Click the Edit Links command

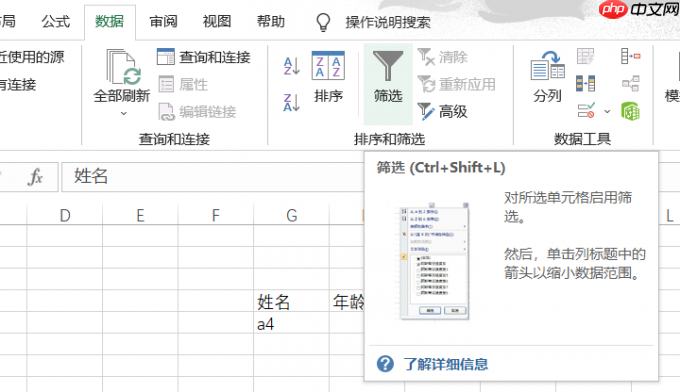pos(197,112)
